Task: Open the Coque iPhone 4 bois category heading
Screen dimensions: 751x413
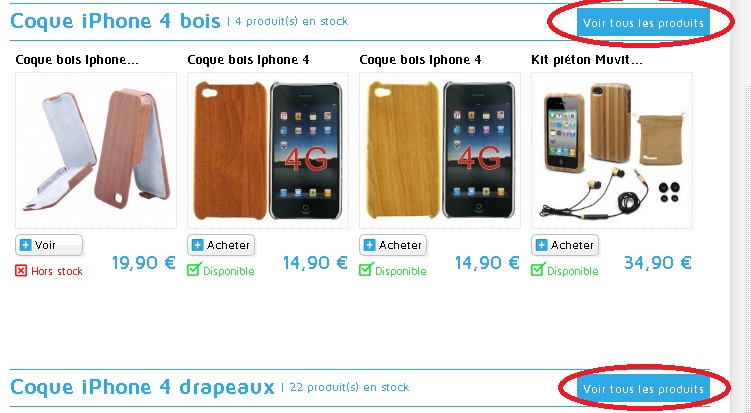Action: [115, 21]
